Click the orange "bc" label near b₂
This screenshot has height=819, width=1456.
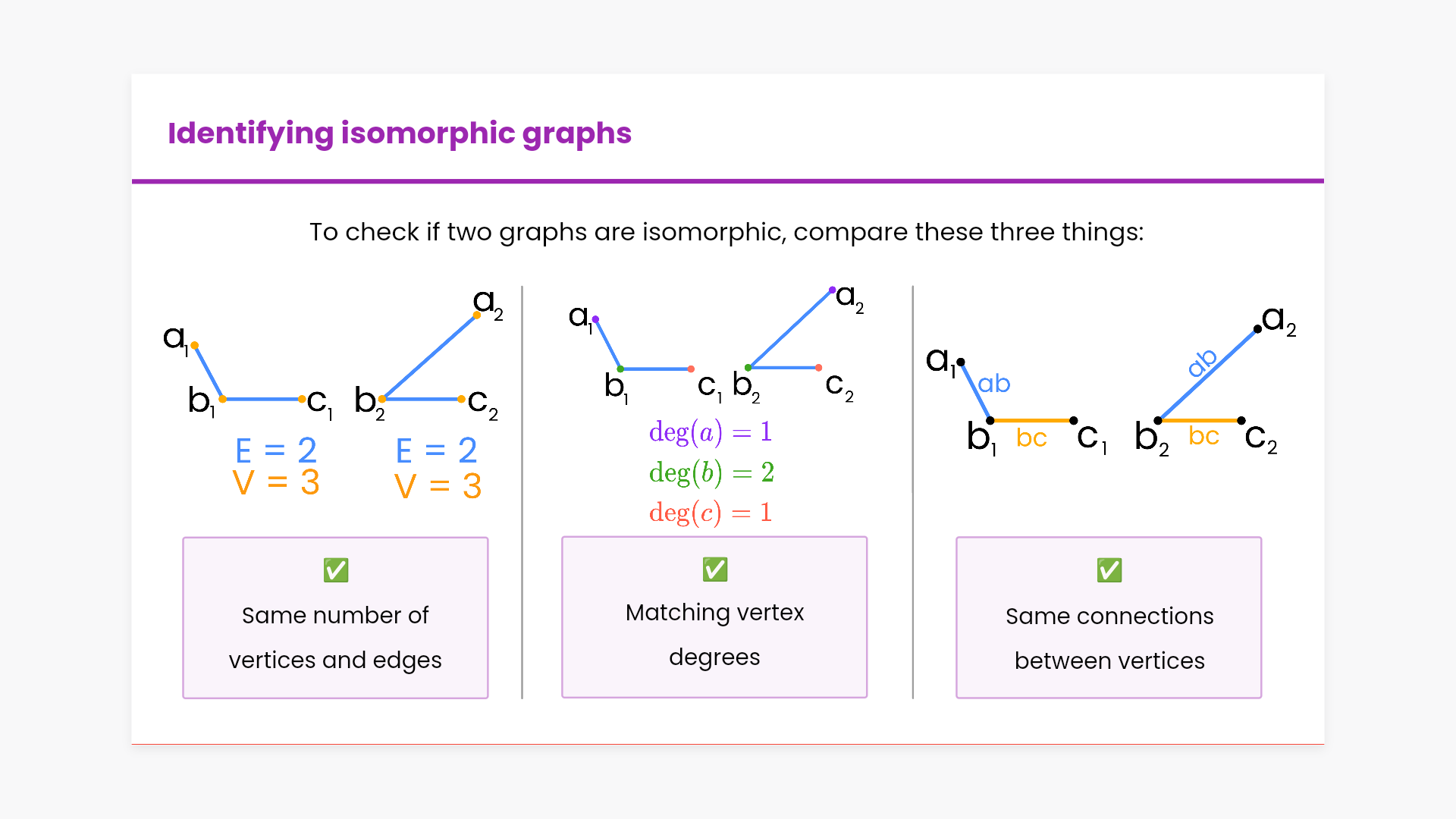pyautogui.click(x=1203, y=436)
